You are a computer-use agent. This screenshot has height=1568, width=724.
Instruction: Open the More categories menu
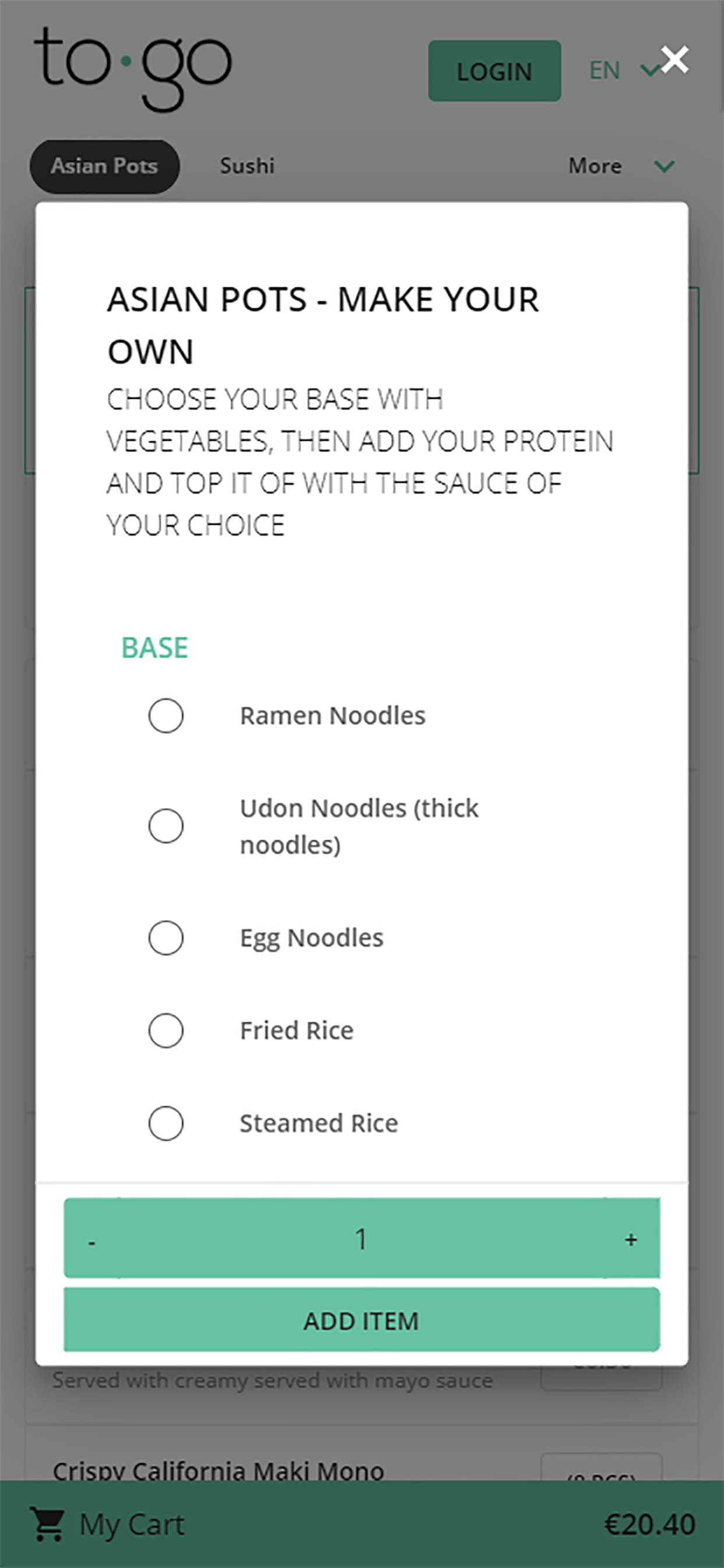[595, 166]
